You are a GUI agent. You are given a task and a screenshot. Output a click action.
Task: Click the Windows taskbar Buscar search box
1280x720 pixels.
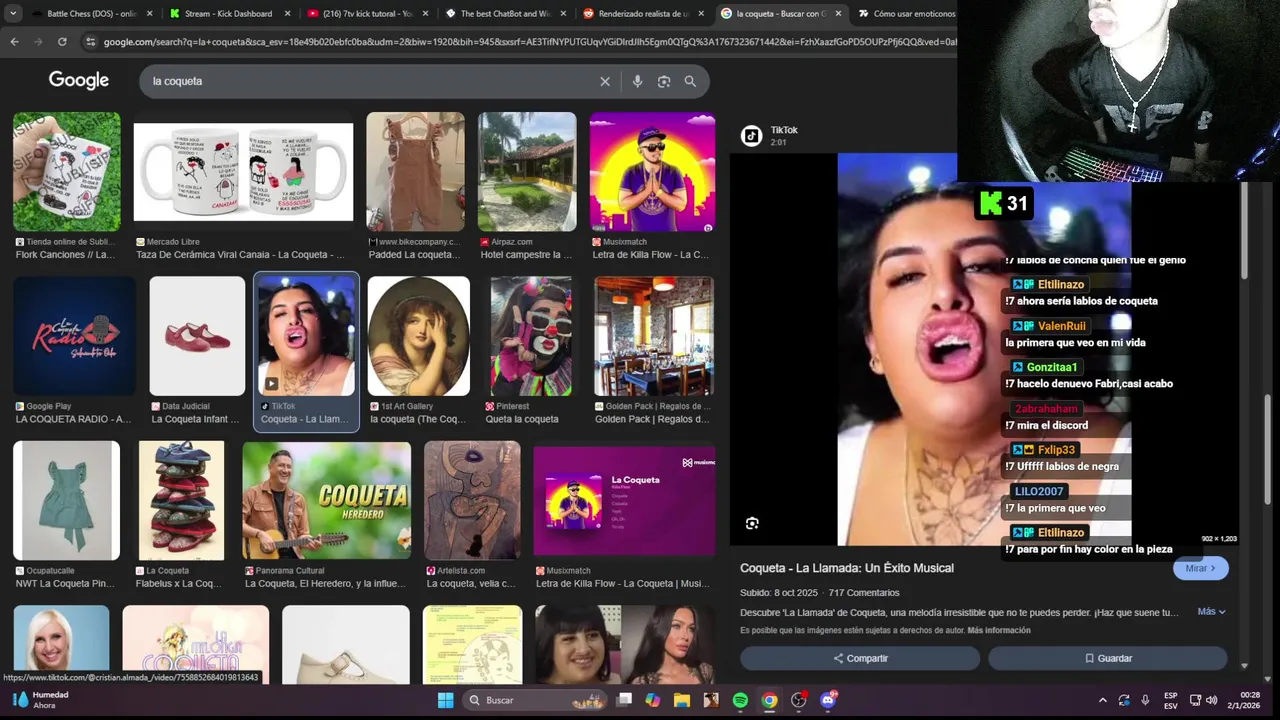tap(534, 700)
